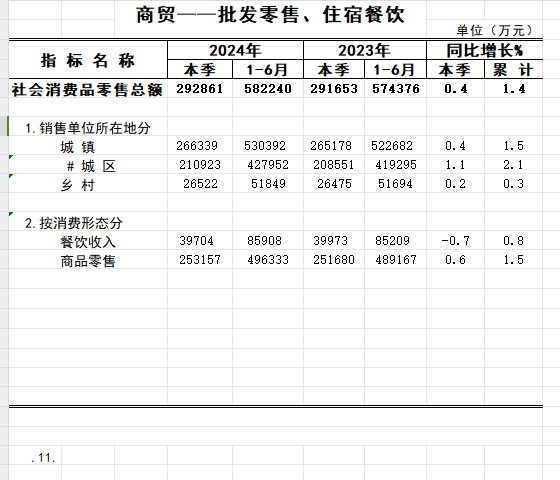The image size is (560, 480).
Task: Select cell with value 292861
Action: click(200, 89)
